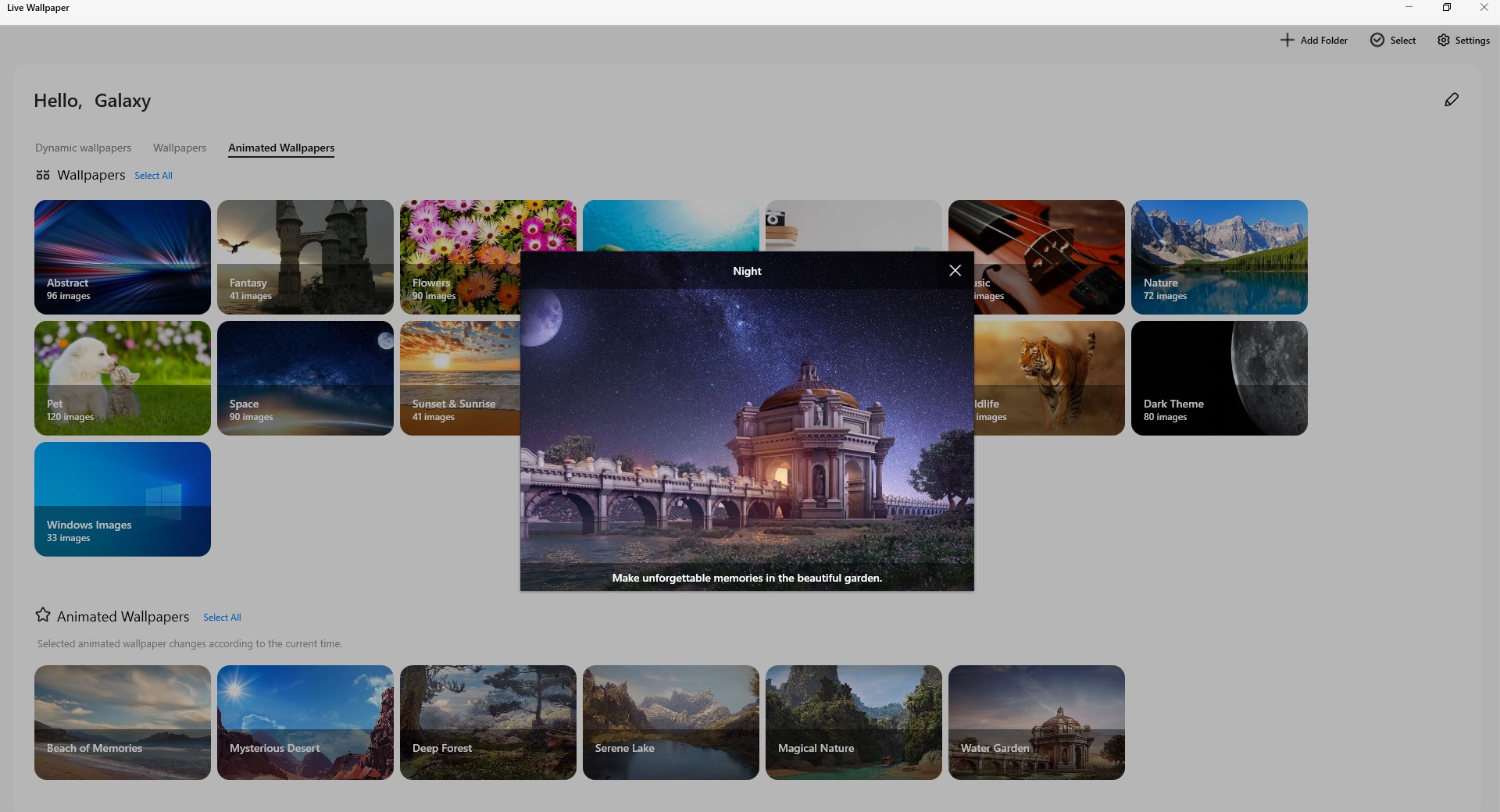Image resolution: width=1500 pixels, height=812 pixels.
Task: Switch to the Dynamic wallpapers tab
Action: (83, 148)
